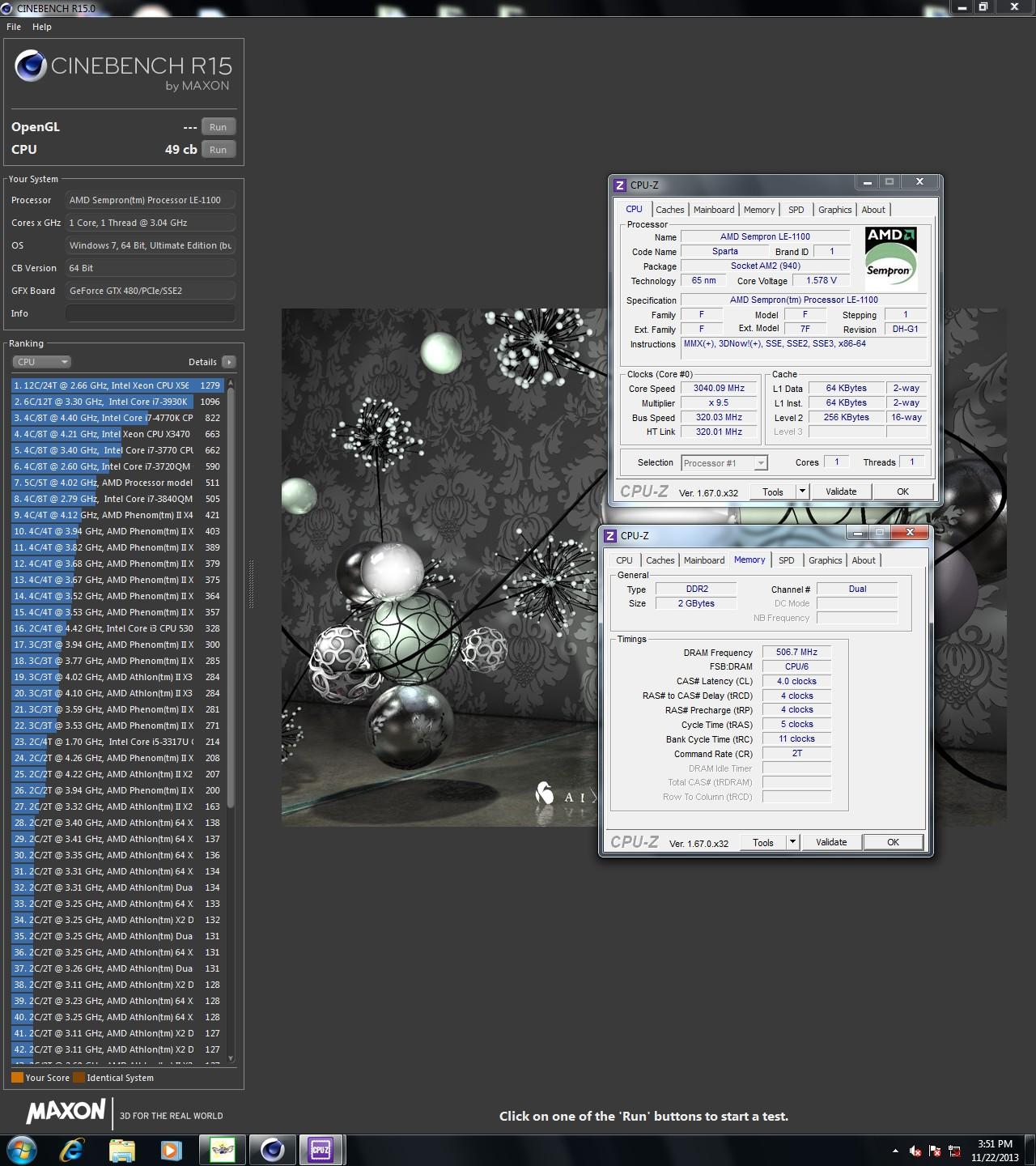Select rank 3 Core i7-4770K entry
The width and height of the screenshot is (1036, 1166).
117,418
